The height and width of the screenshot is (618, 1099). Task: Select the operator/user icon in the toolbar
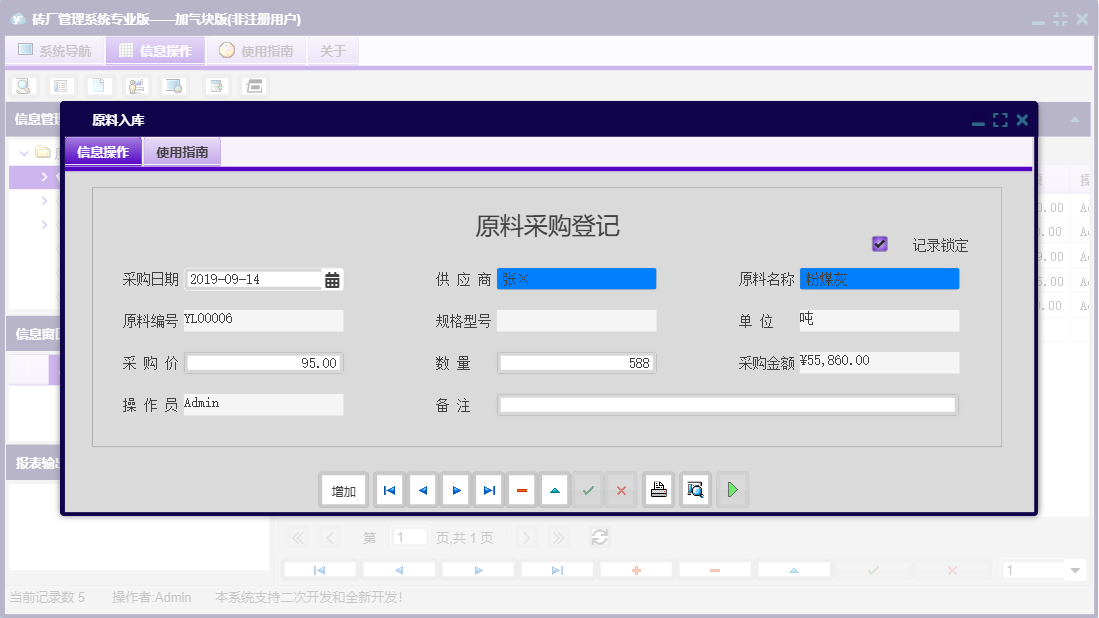135,85
